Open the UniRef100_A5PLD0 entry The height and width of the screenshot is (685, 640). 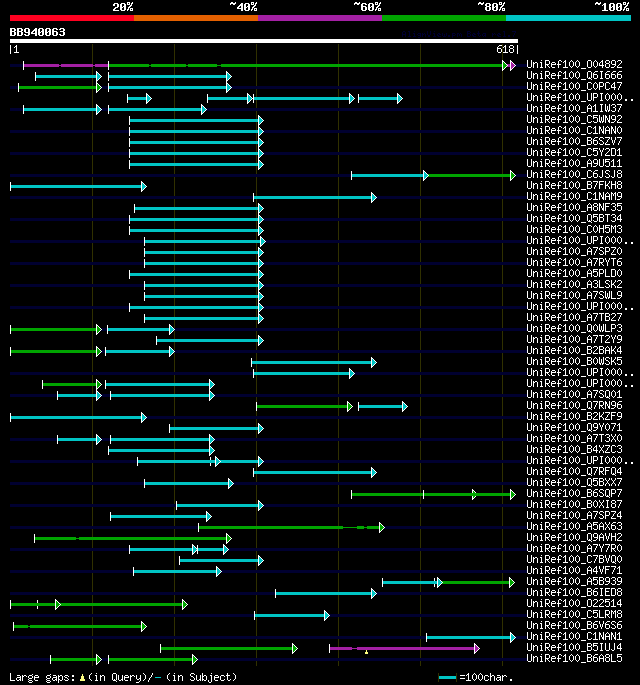click(x=574, y=273)
